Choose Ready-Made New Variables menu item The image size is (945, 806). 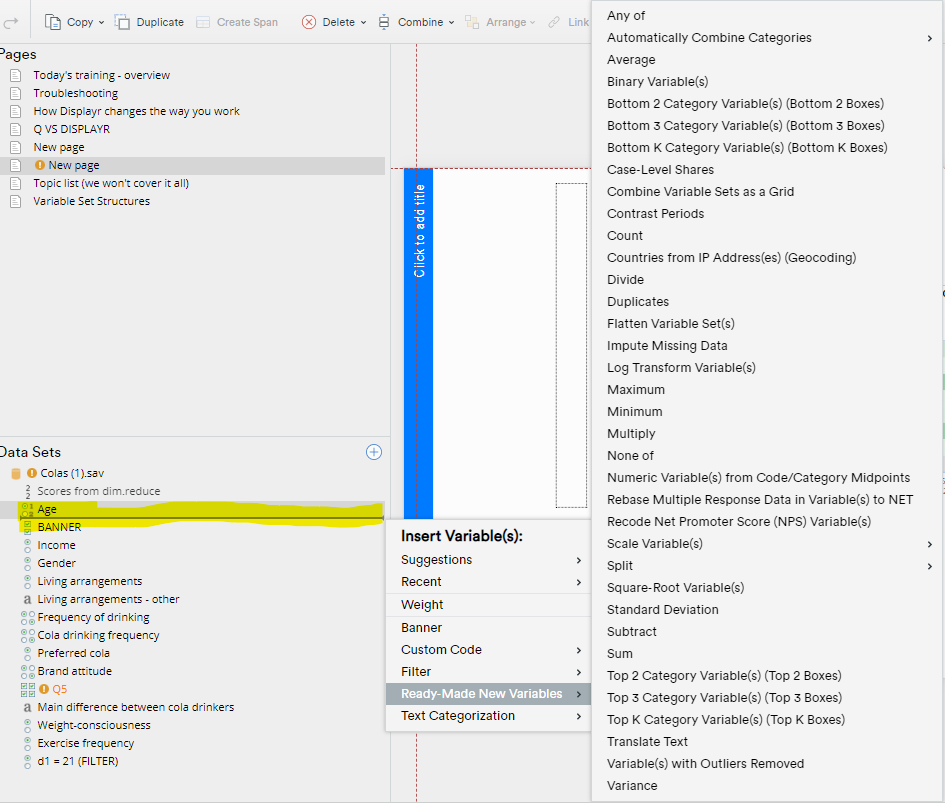[488, 694]
